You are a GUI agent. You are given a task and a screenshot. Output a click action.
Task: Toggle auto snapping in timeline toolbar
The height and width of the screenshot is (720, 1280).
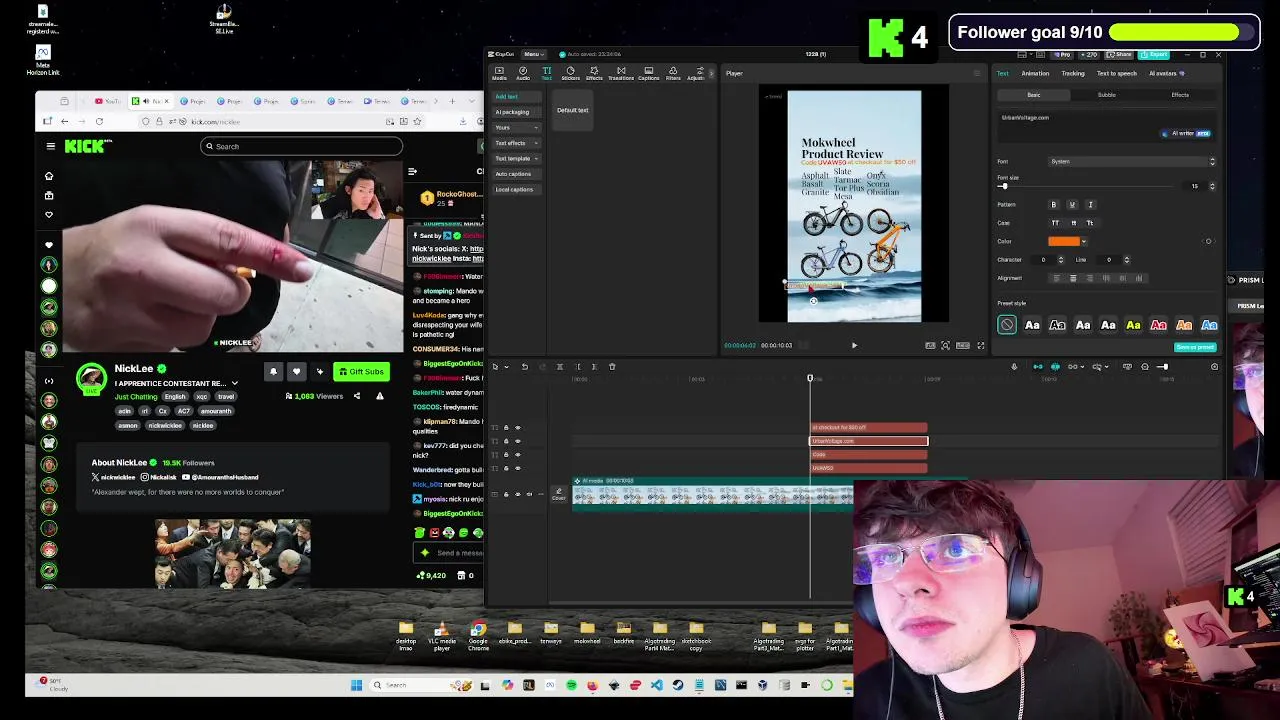pos(1055,367)
